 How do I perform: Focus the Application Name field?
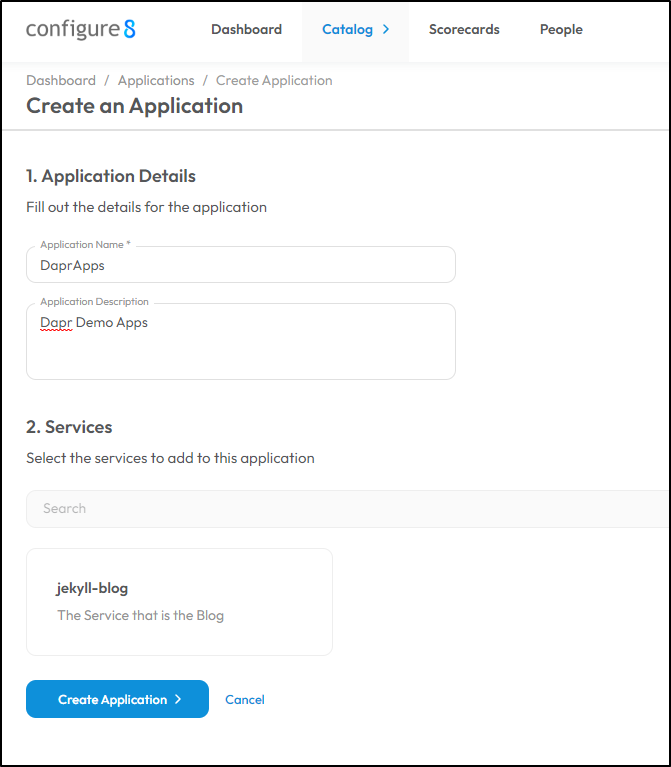coord(241,265)
